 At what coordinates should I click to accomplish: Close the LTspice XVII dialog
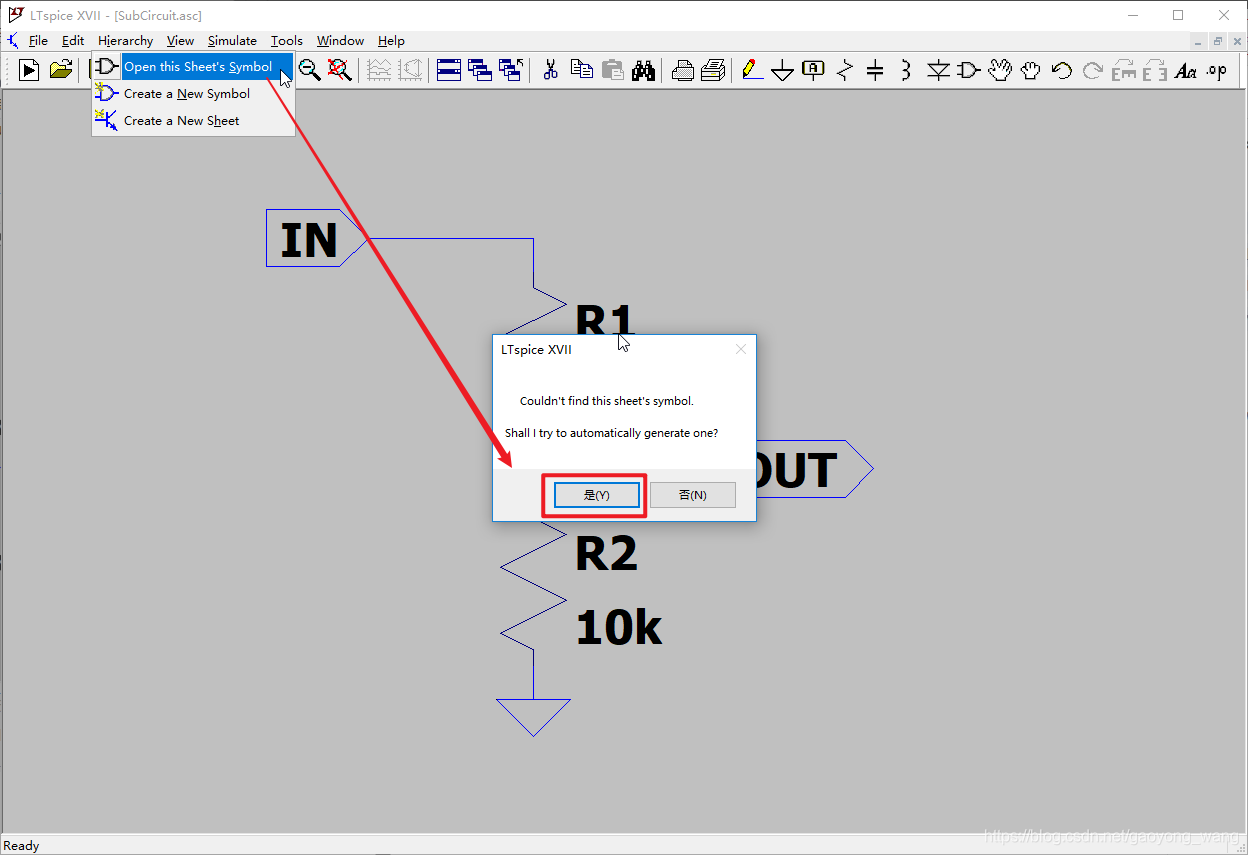pos(741,349)
